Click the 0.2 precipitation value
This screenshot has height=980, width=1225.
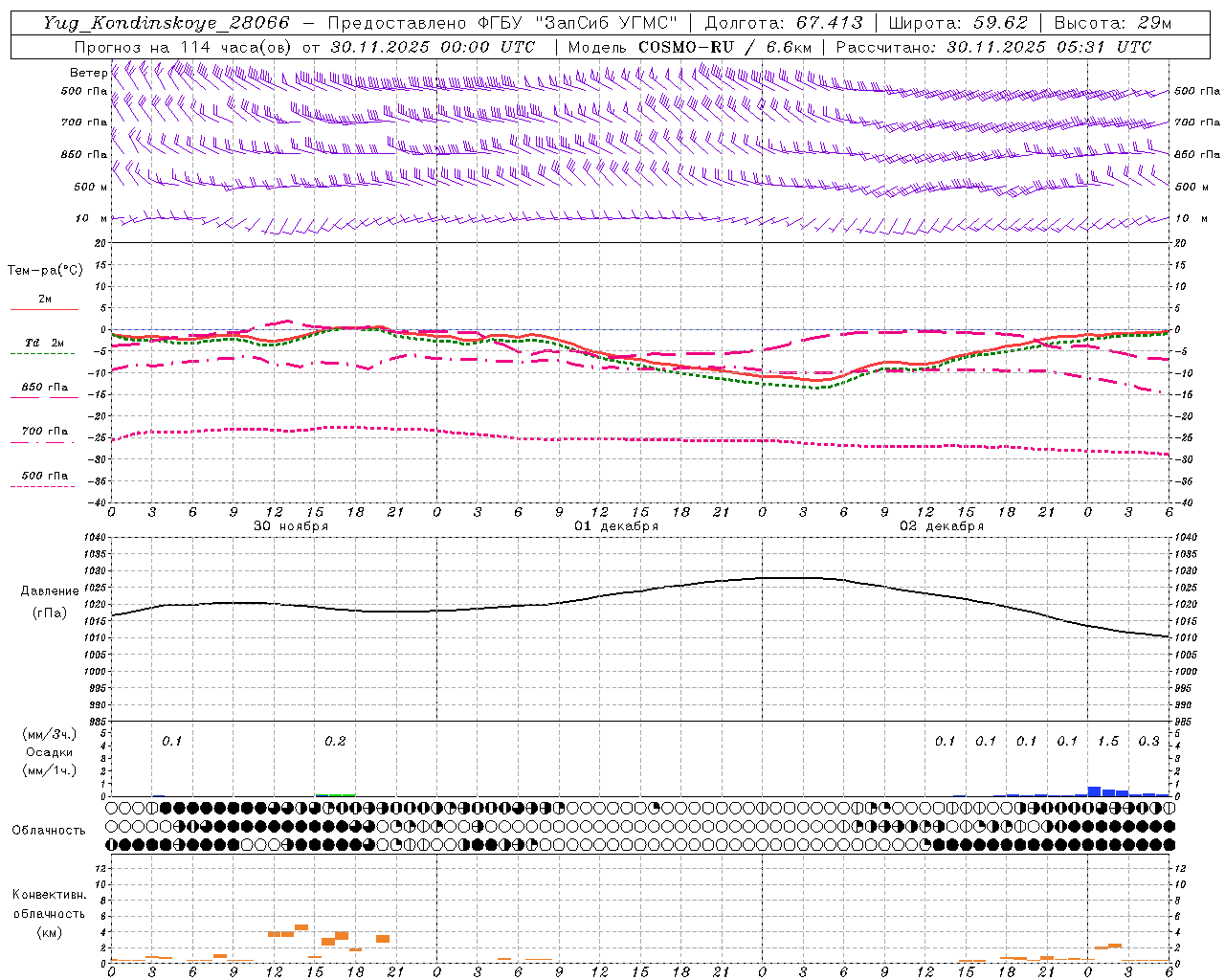335,741
